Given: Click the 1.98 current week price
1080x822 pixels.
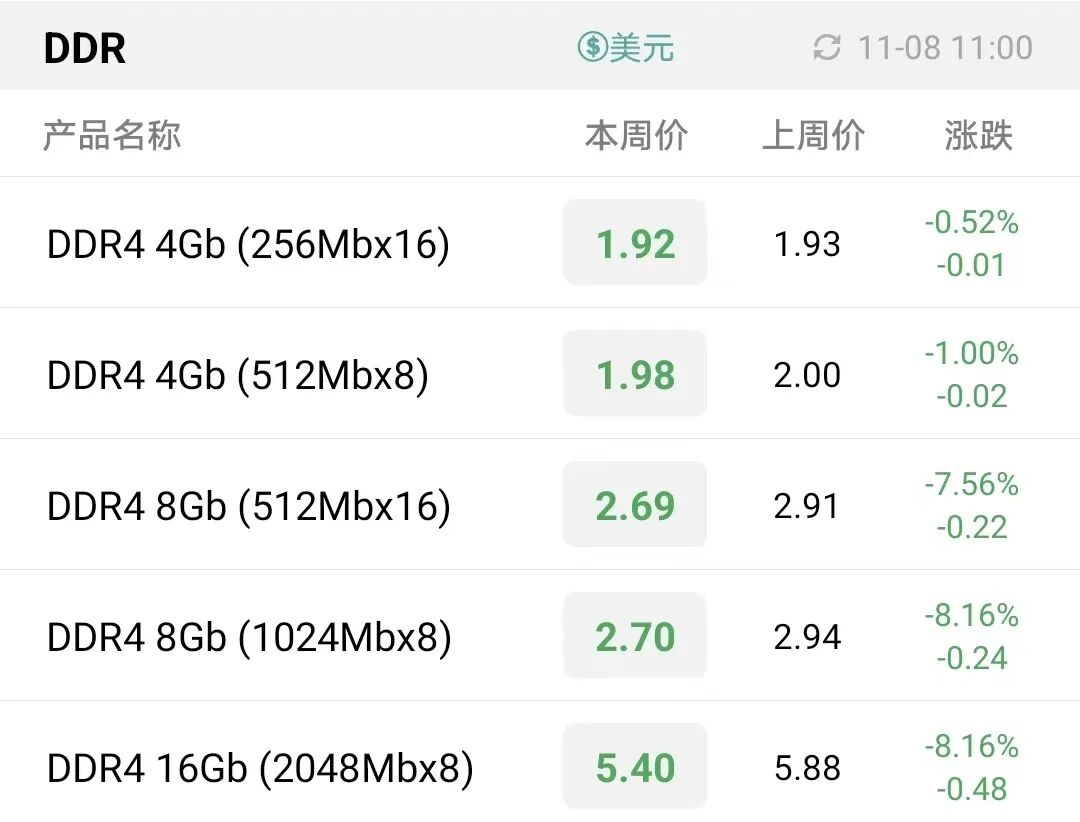Looking at the screenshot, I should click(635, 373).
